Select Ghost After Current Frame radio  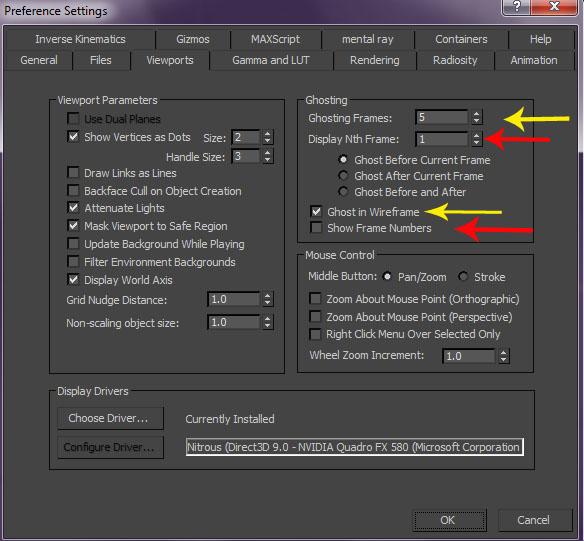[x=343, y=175]
